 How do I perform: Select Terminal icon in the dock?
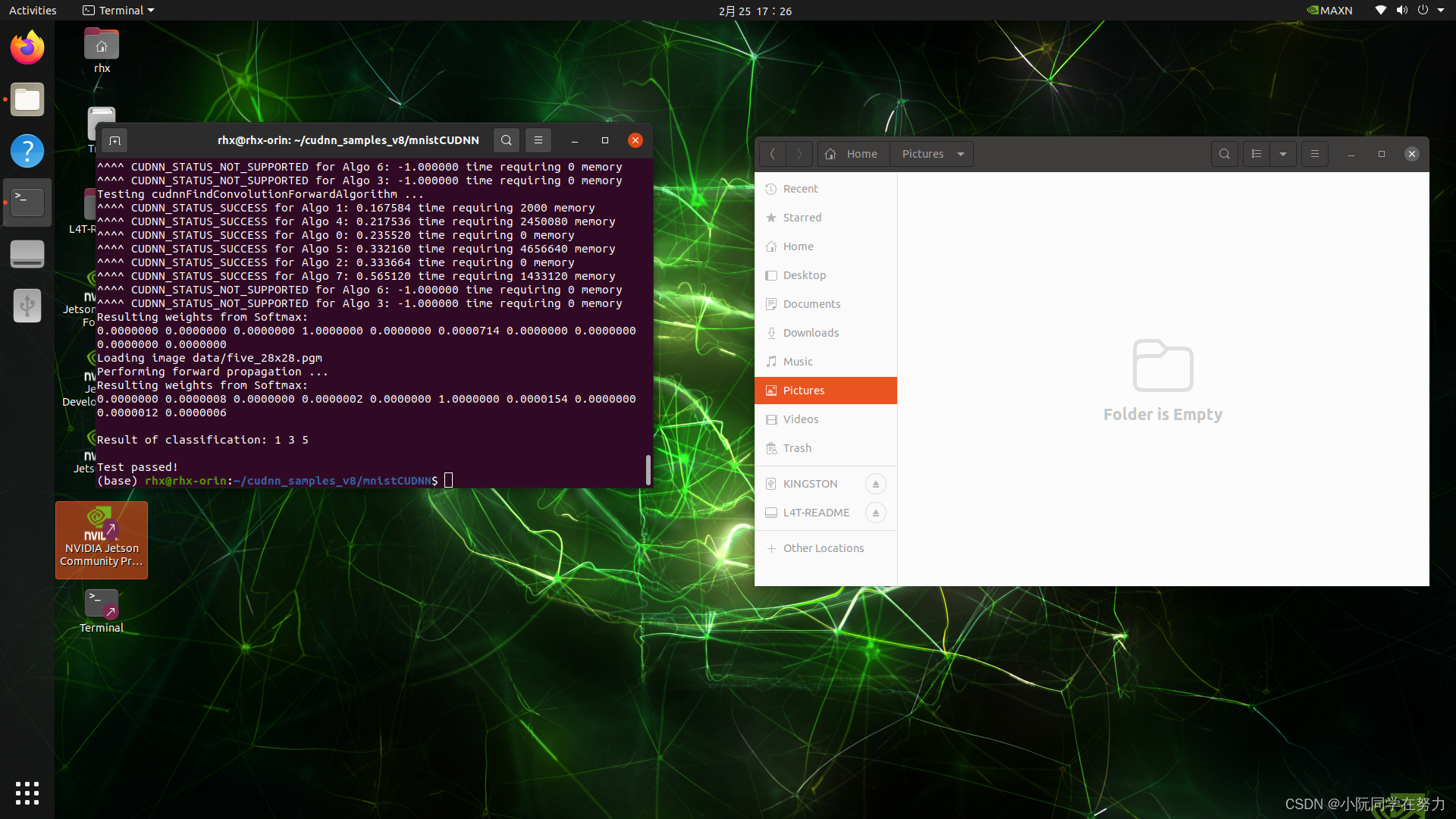[x=27, y=202]
